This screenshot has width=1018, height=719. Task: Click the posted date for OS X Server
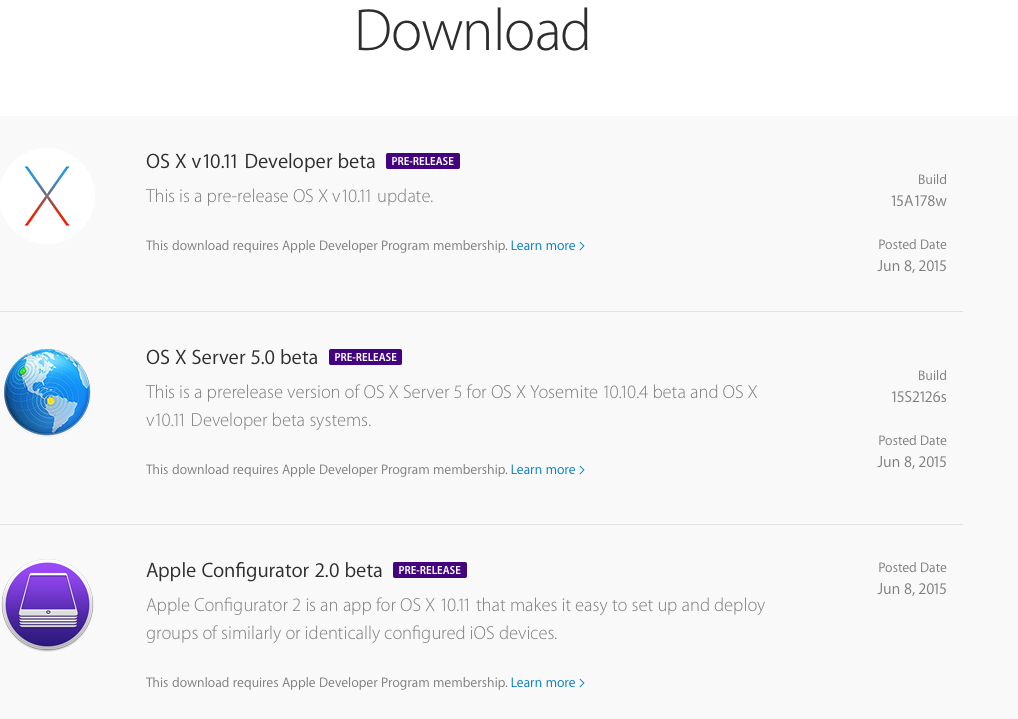point(912,462)
